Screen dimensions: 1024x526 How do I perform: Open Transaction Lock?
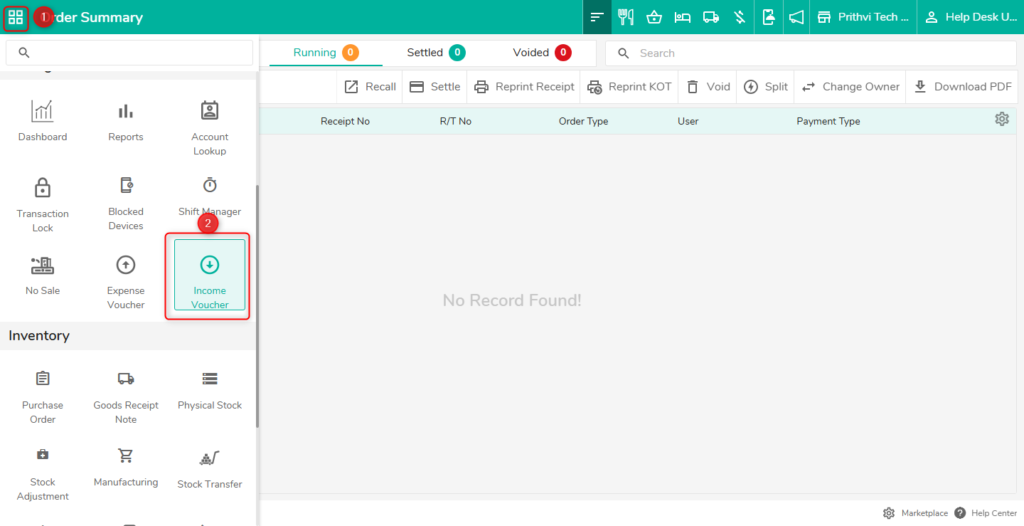point(42,204)
